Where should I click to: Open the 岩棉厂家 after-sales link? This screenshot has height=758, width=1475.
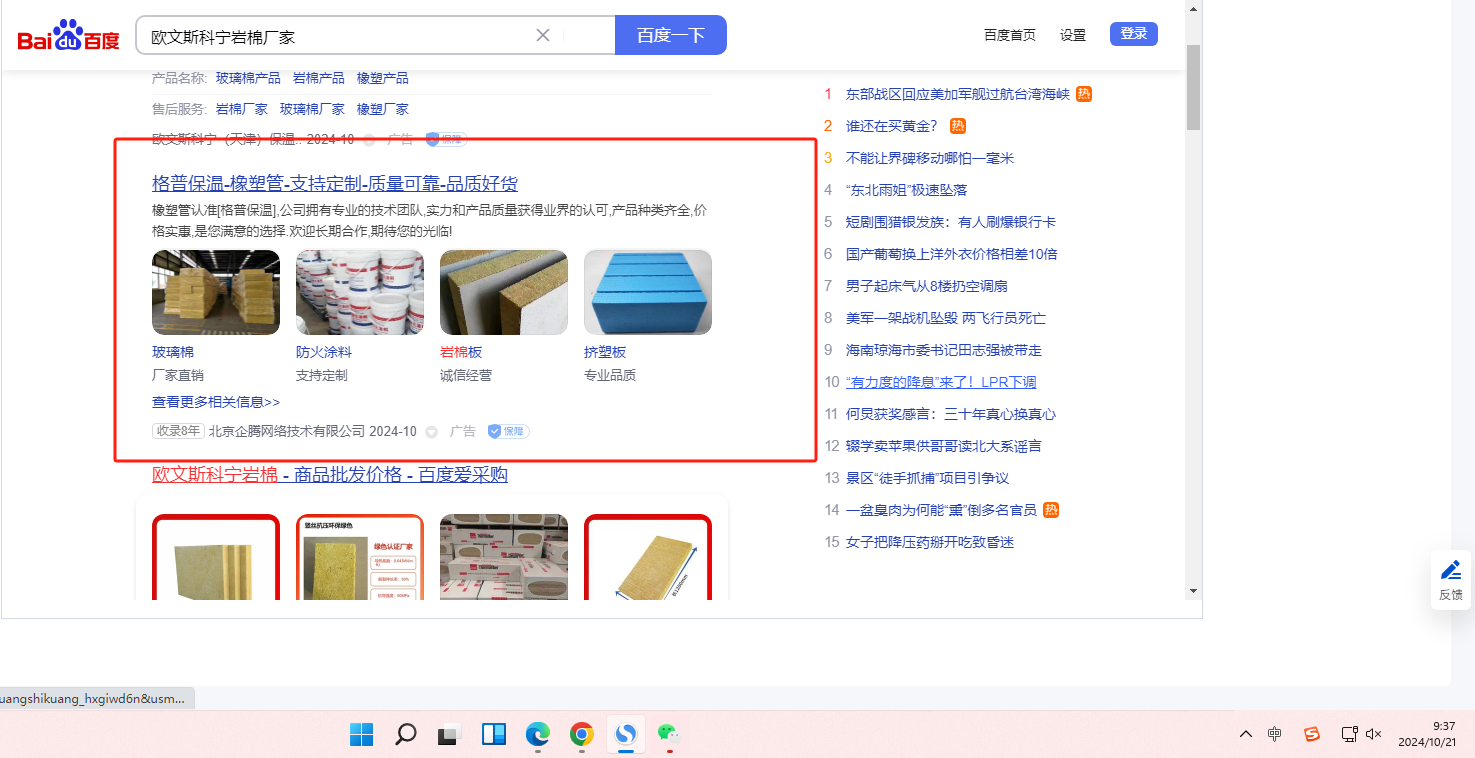[x=242, y=109]
